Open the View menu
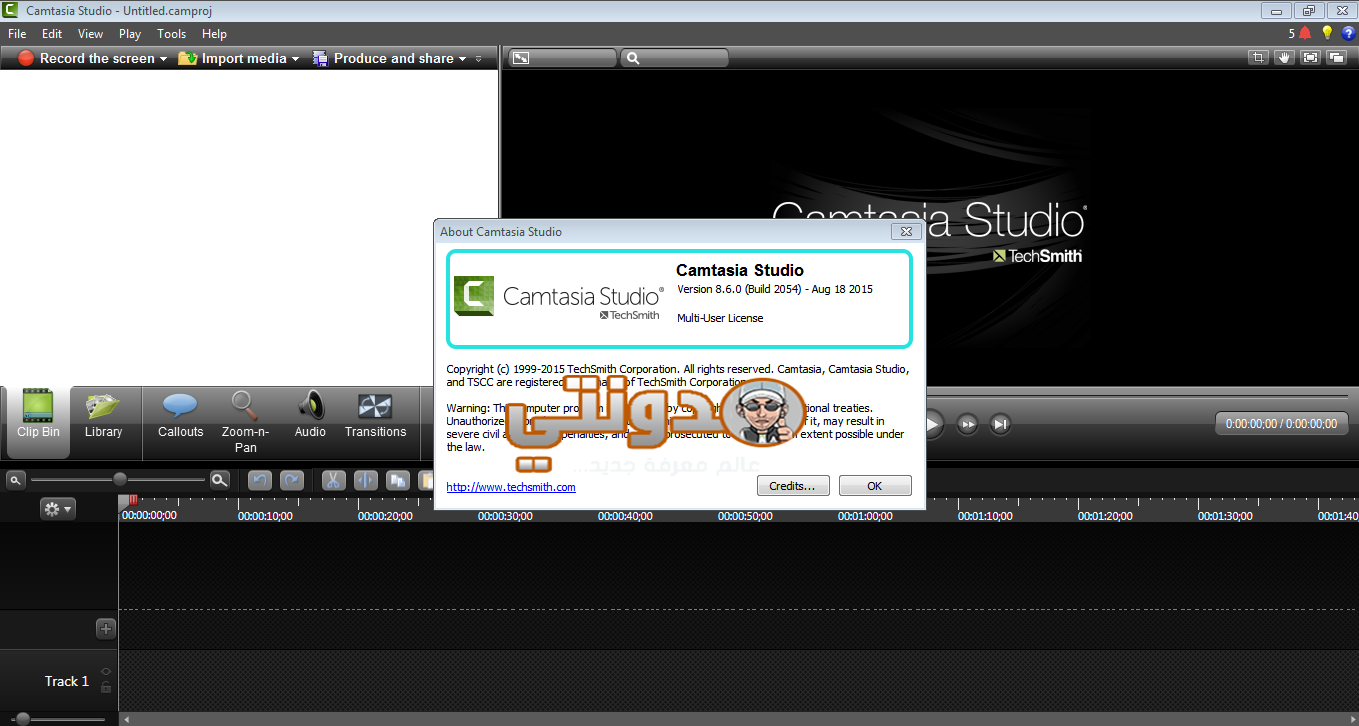The image size is (1359, 726). (90, 34)
